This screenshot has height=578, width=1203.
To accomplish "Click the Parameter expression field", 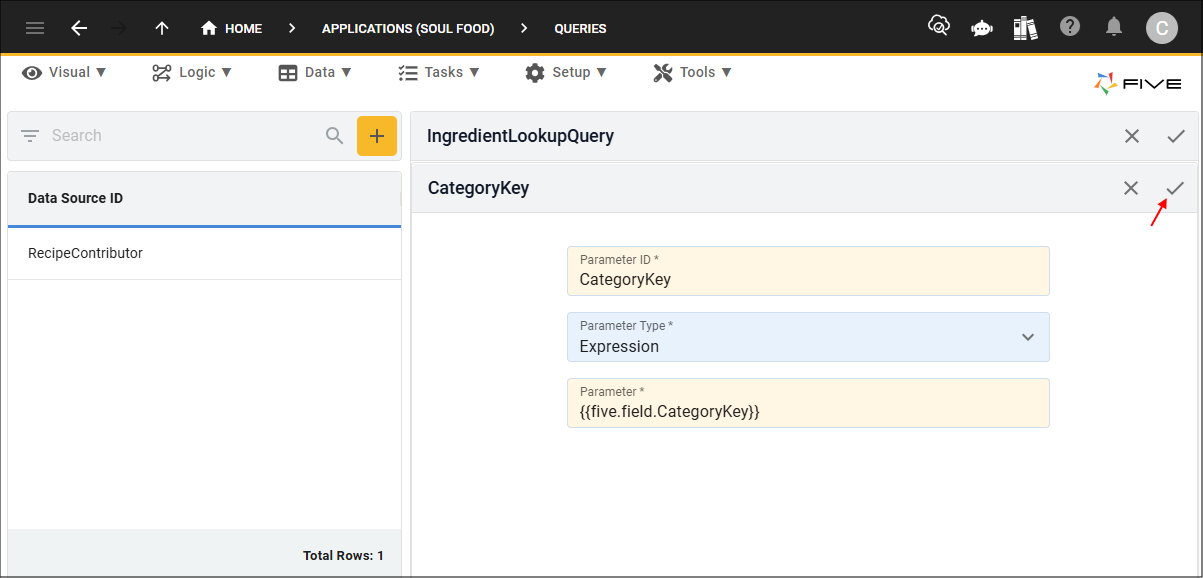I will tap(808, 403).
